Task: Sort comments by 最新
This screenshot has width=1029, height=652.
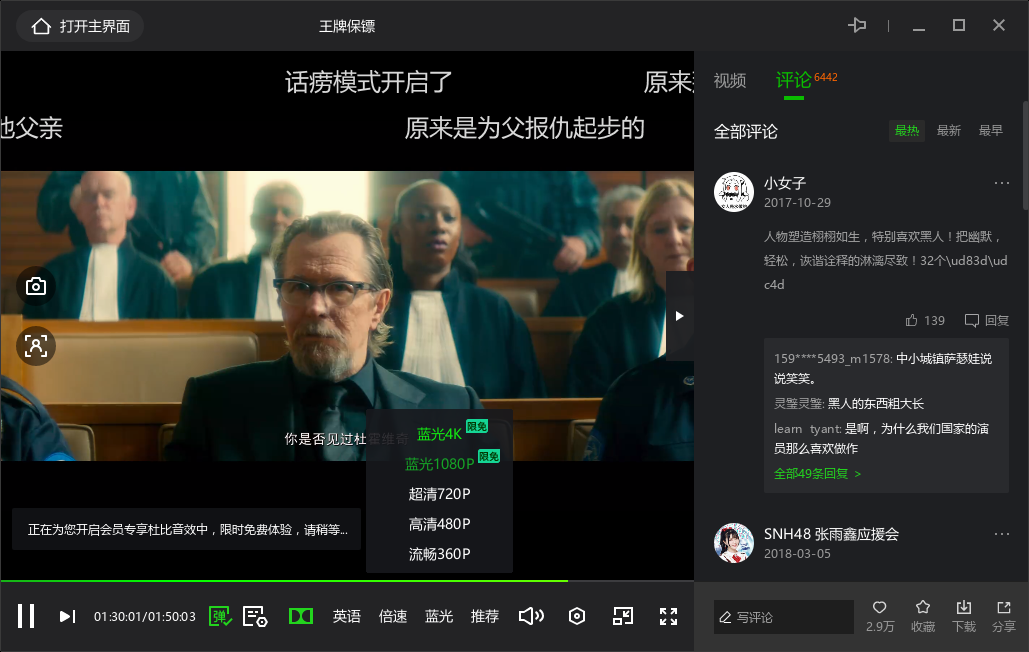Action: click(948, 131)
